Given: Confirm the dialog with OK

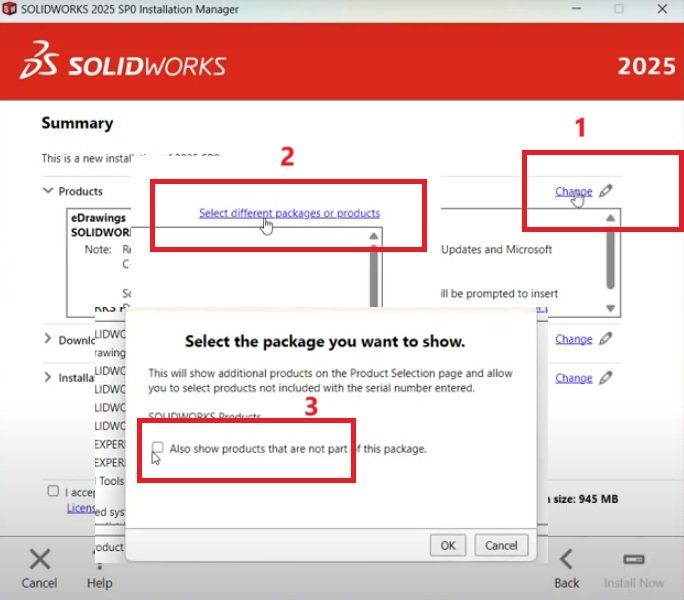Looking at the screenshot, I should pos(448,545).
